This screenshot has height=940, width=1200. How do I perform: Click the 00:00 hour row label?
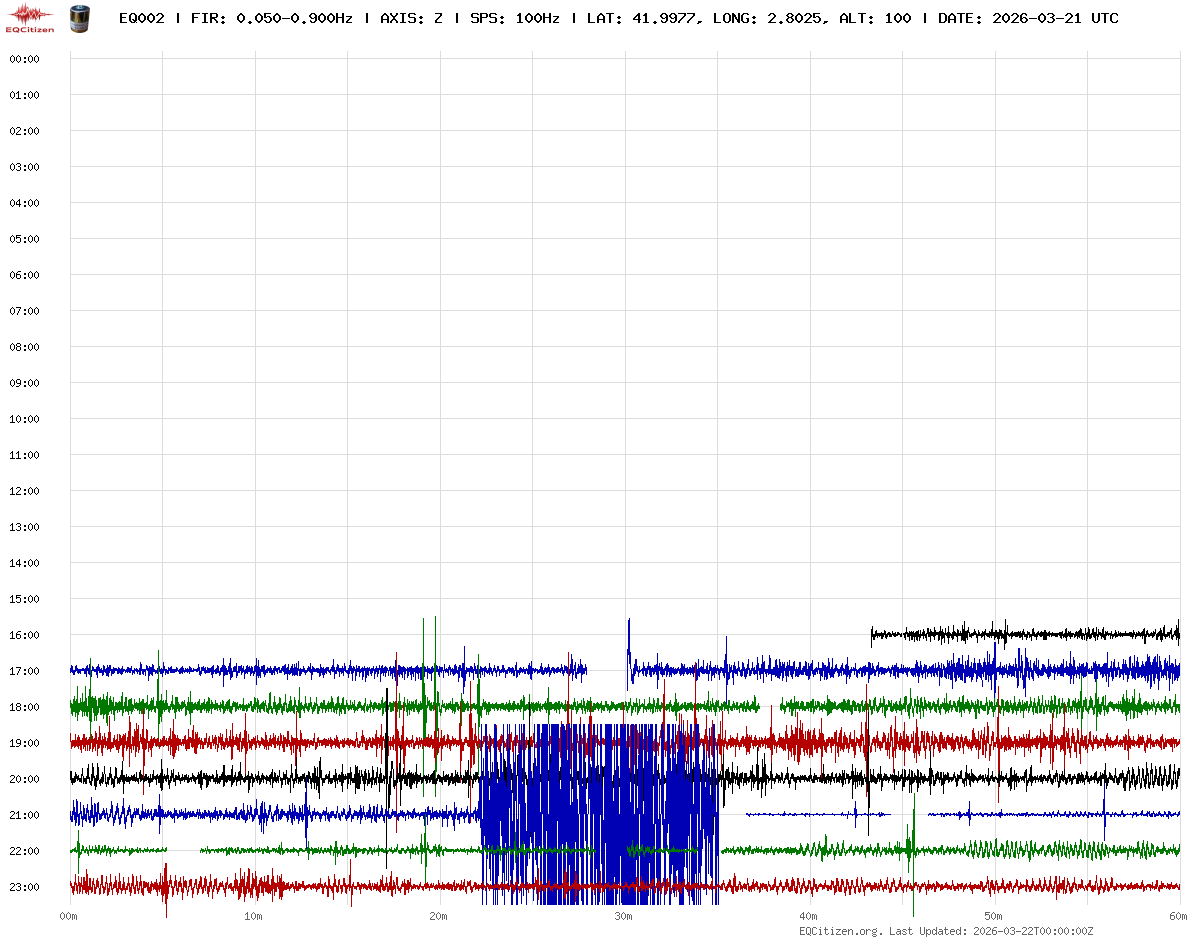[24, 59]
